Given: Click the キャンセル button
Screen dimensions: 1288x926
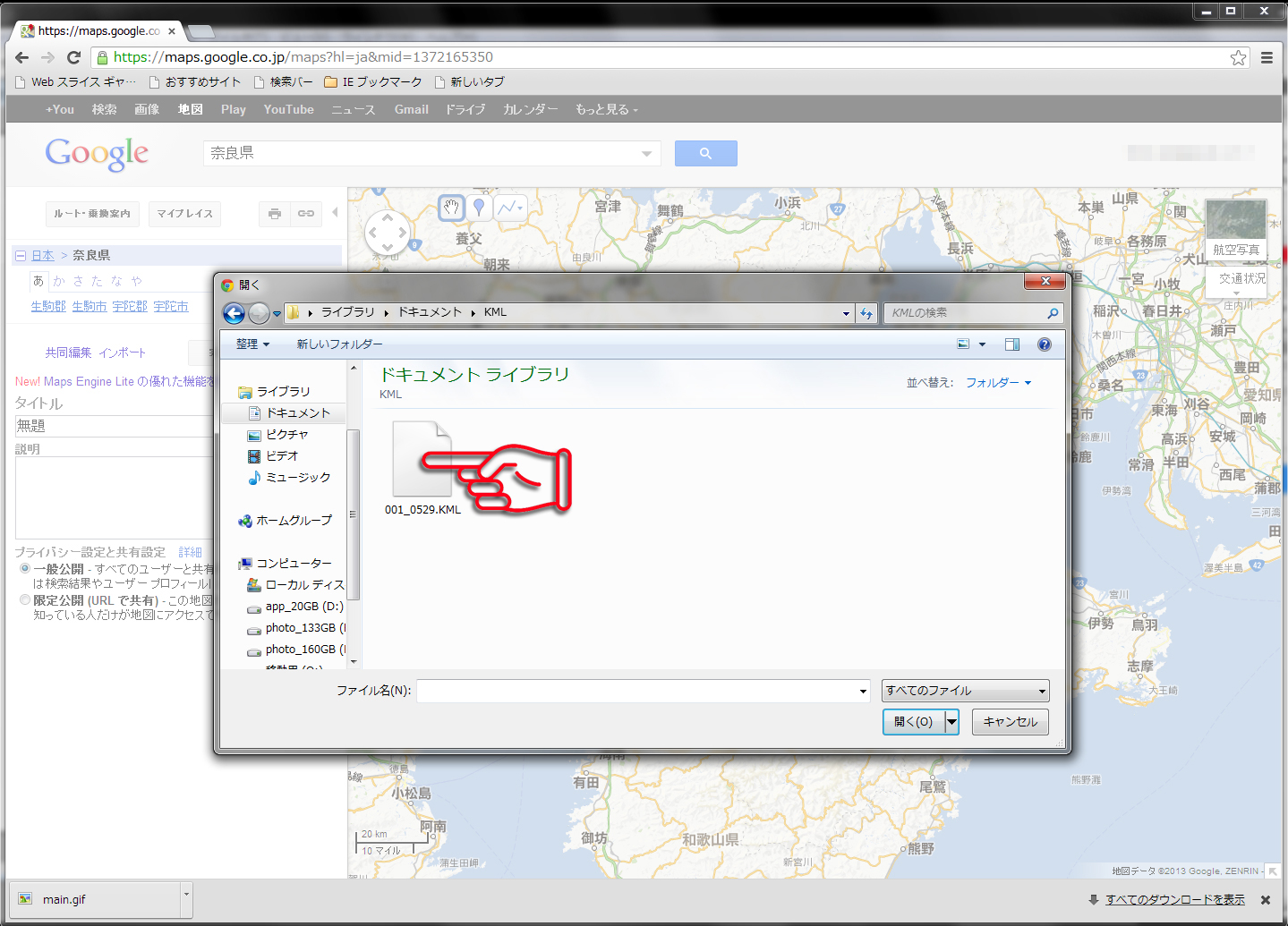Looking at the screenshot, I should tap(1011, 721).
